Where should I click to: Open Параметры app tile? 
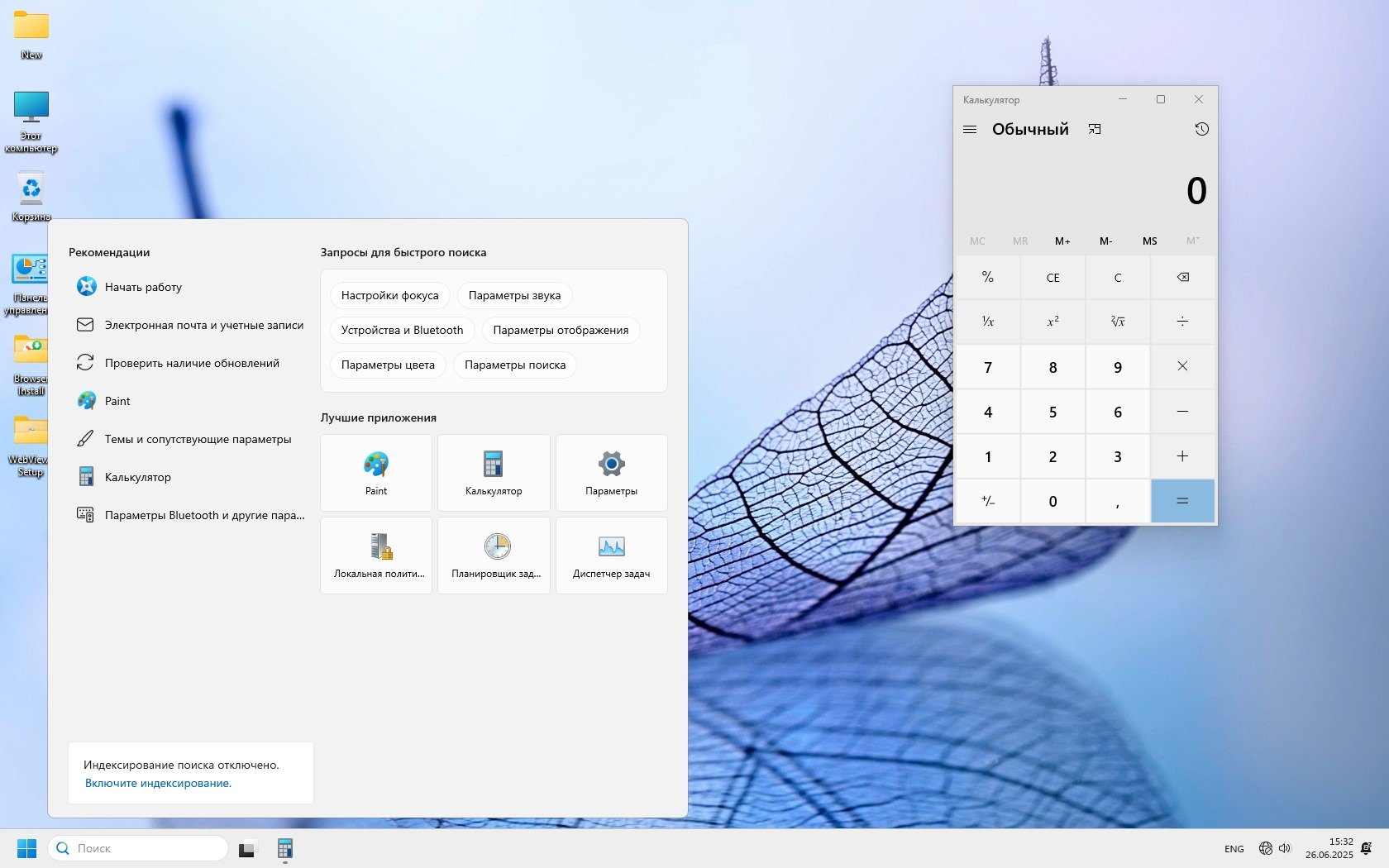point(611,473)
